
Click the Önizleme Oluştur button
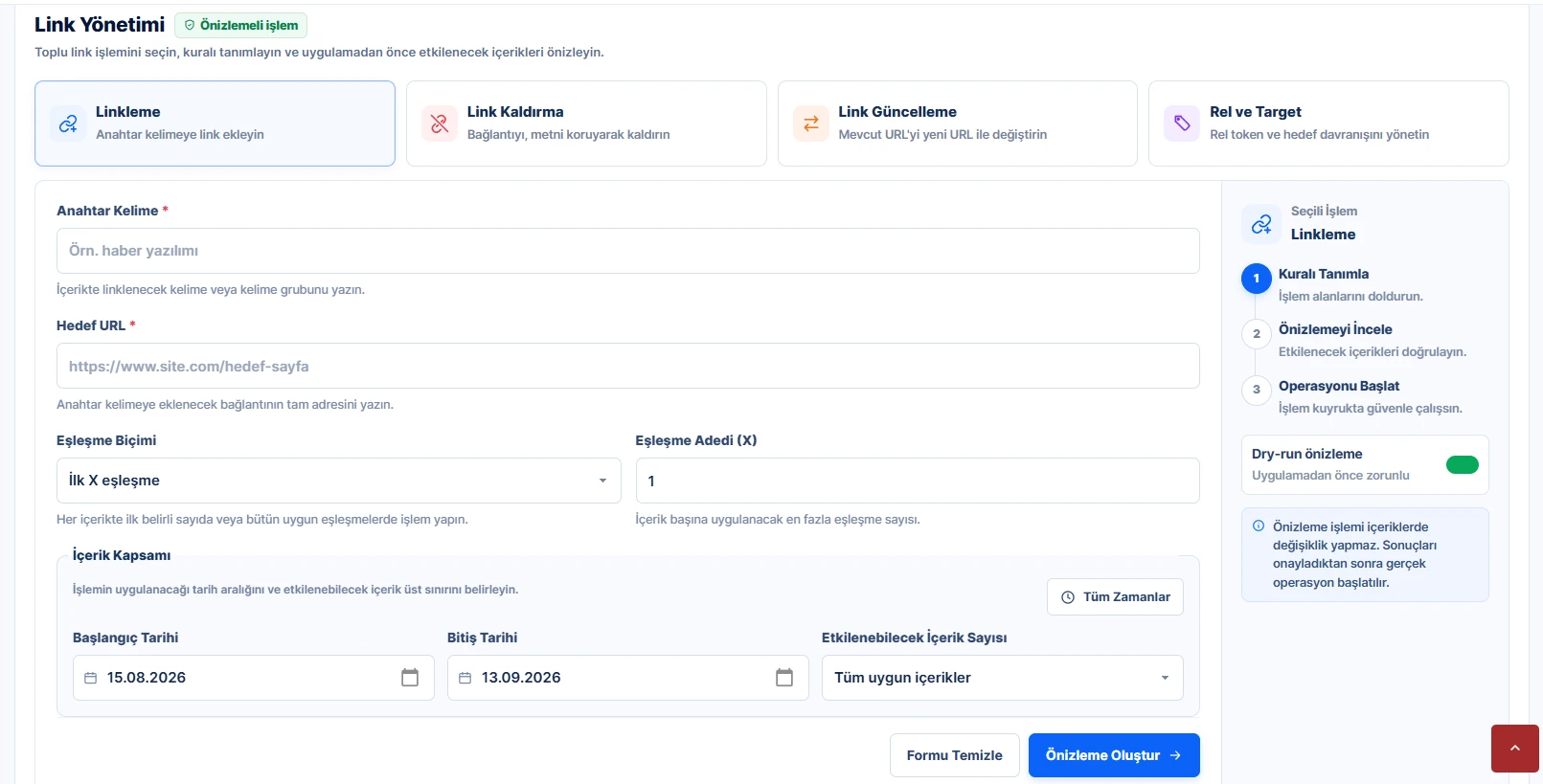pyautogui.click(x=1114, y=755)
